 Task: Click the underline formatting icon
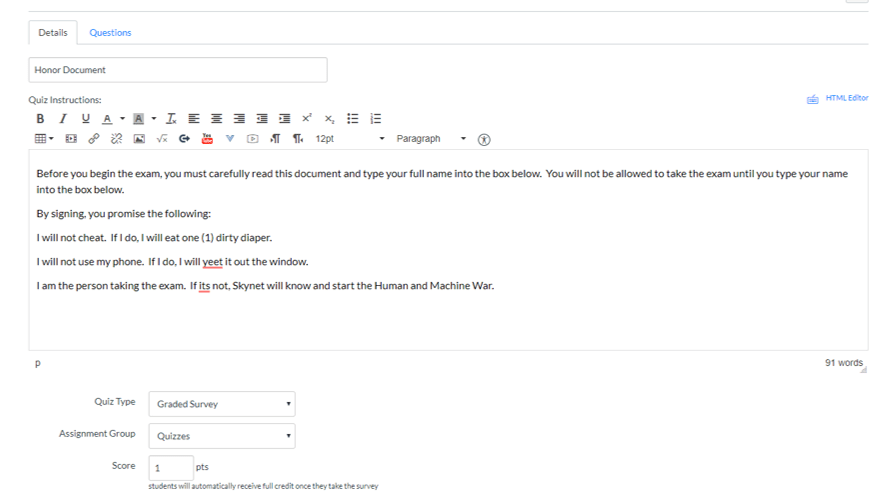(84, 119)
